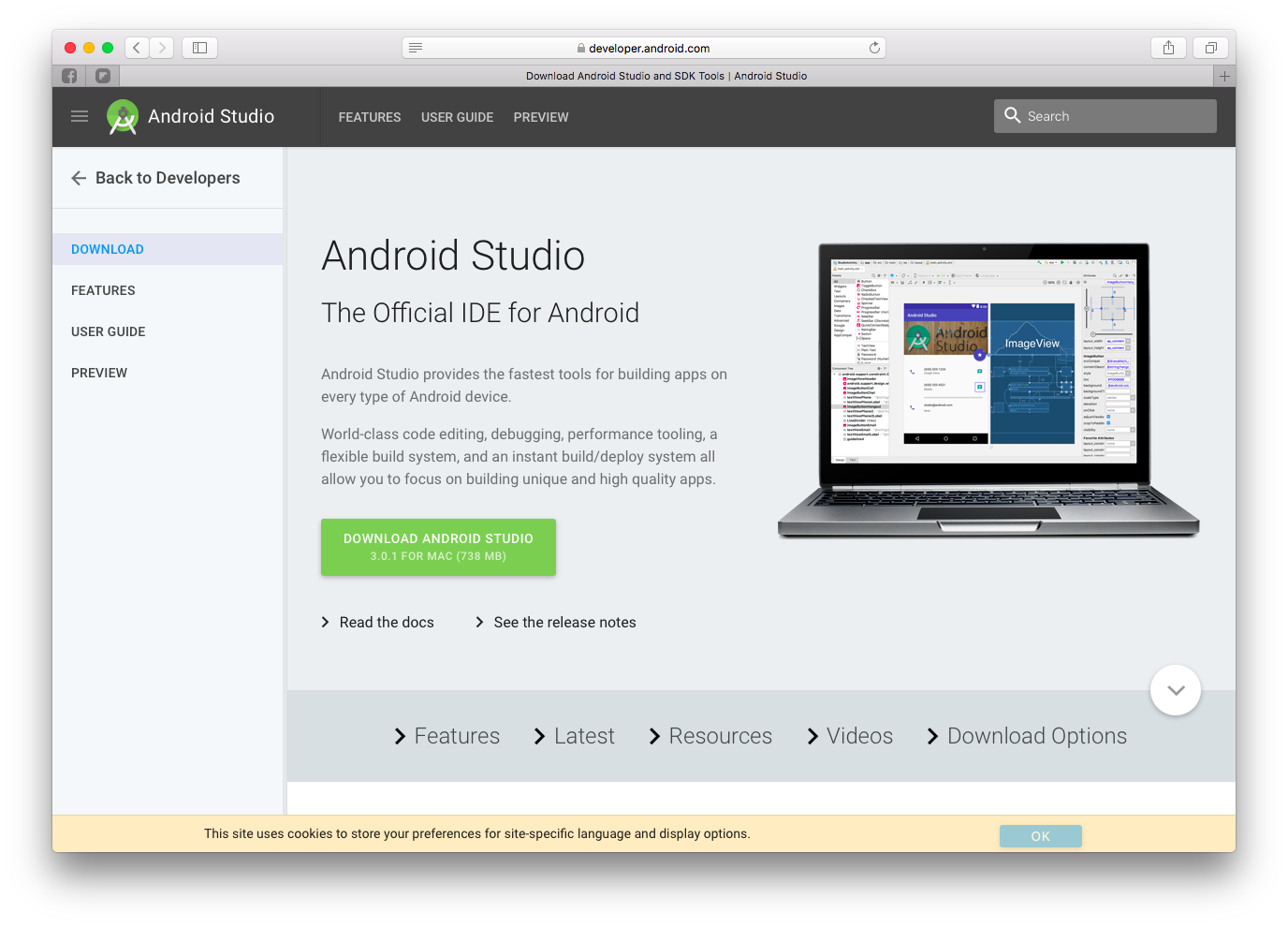Click the round scroll-down chevron button
1288x927 pixels.
(1176, 690)
